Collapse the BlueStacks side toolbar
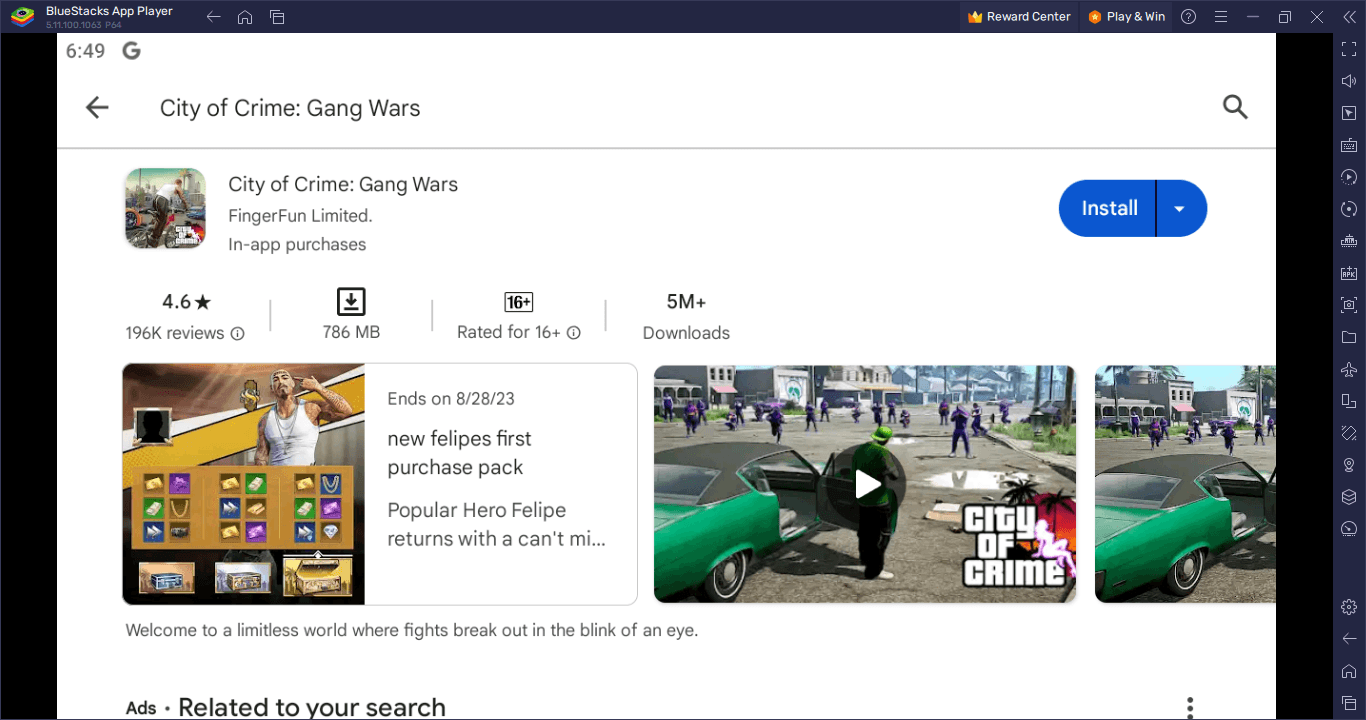 click(x=1348, y=17)
